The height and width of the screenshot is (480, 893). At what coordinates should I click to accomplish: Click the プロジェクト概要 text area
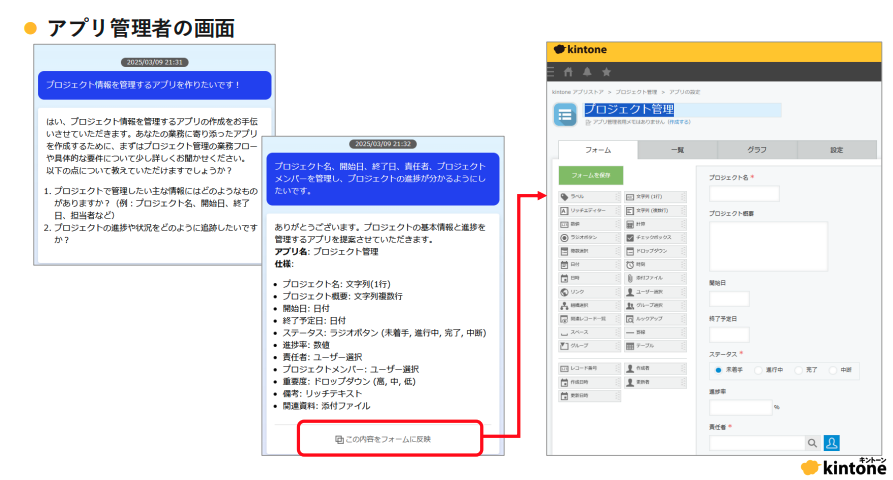(768, 247)
